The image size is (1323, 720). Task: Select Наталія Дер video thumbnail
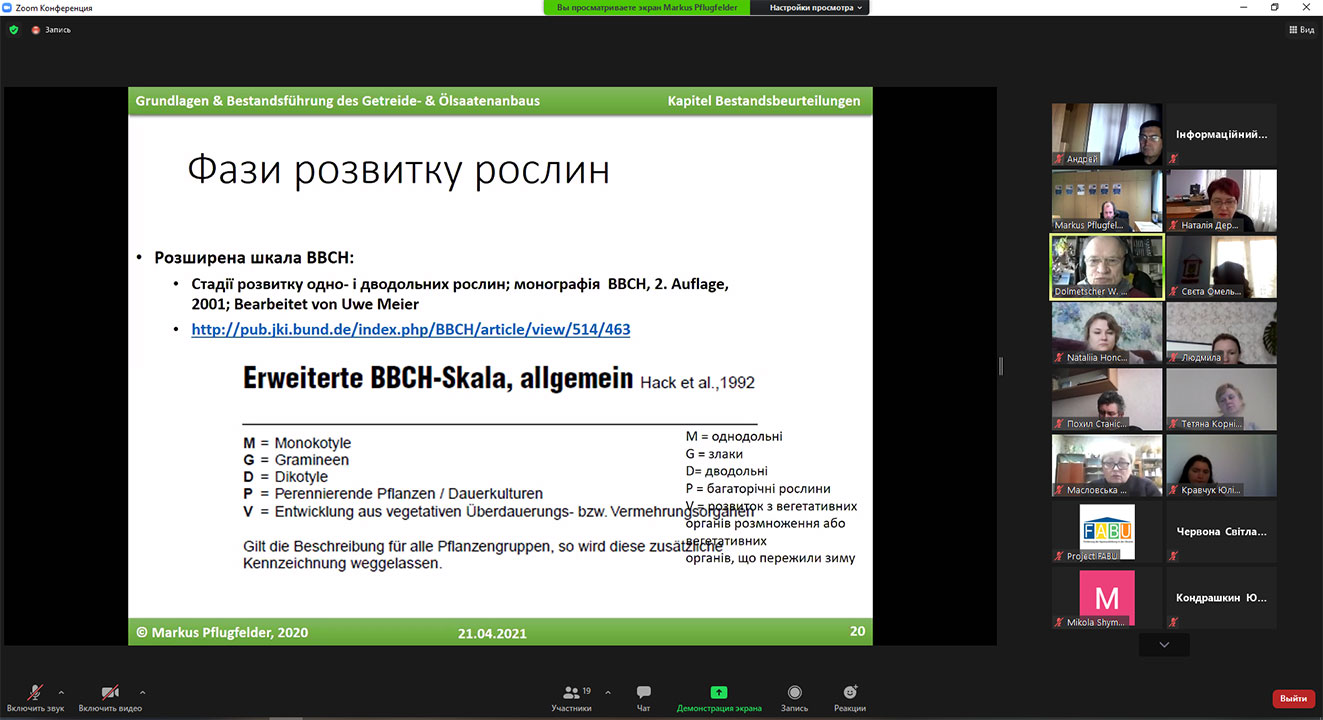point(1221,200)
